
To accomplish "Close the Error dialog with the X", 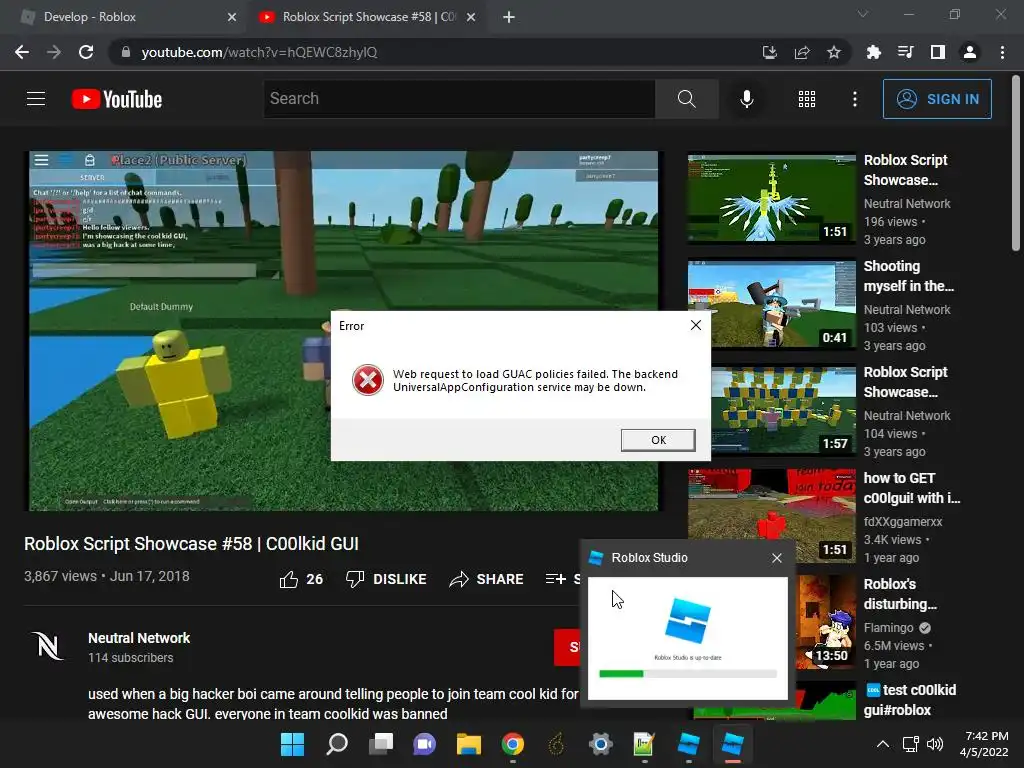I will [696, 325].
